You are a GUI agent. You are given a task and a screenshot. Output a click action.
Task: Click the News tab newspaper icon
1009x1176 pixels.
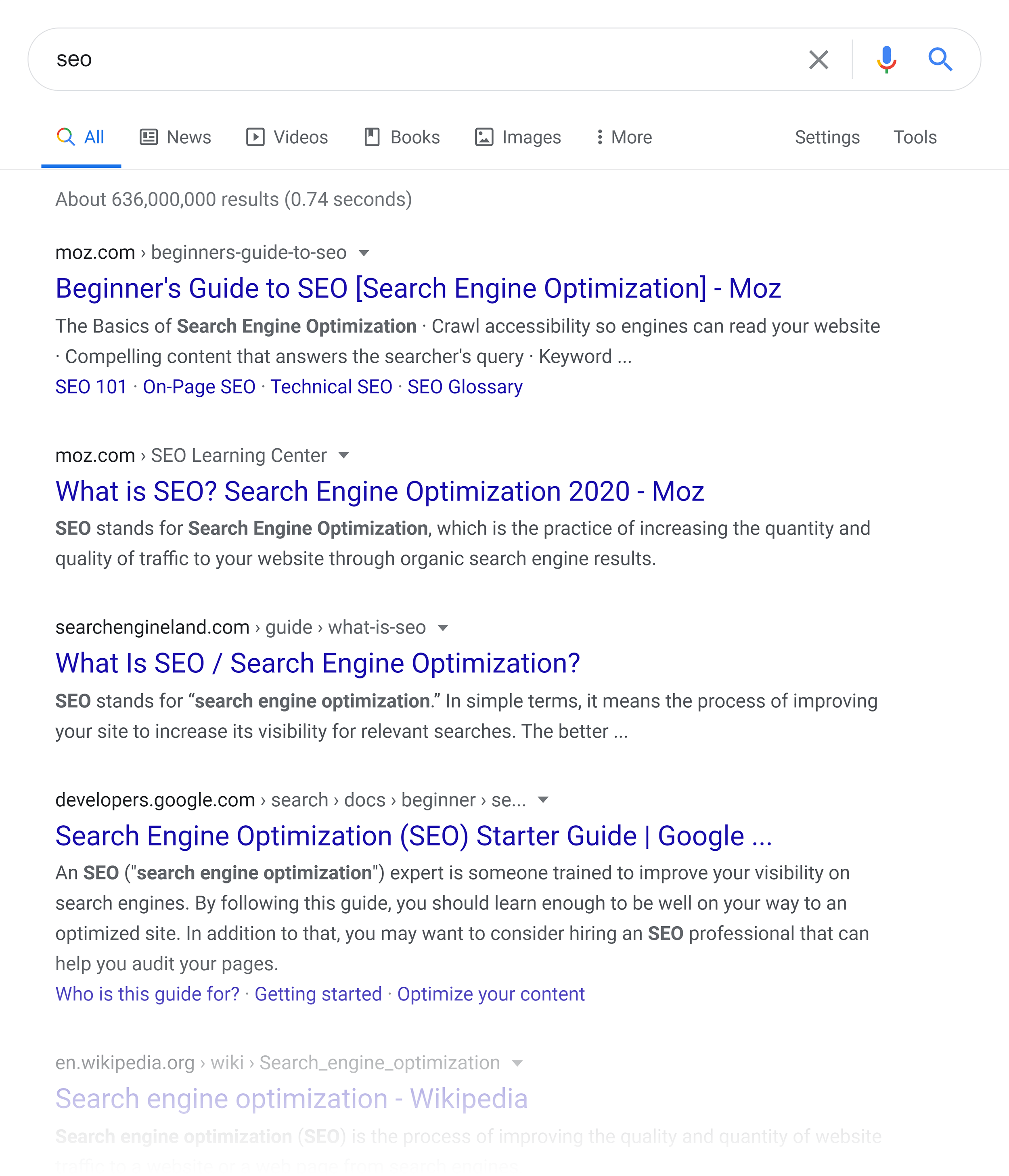point(149,137)
